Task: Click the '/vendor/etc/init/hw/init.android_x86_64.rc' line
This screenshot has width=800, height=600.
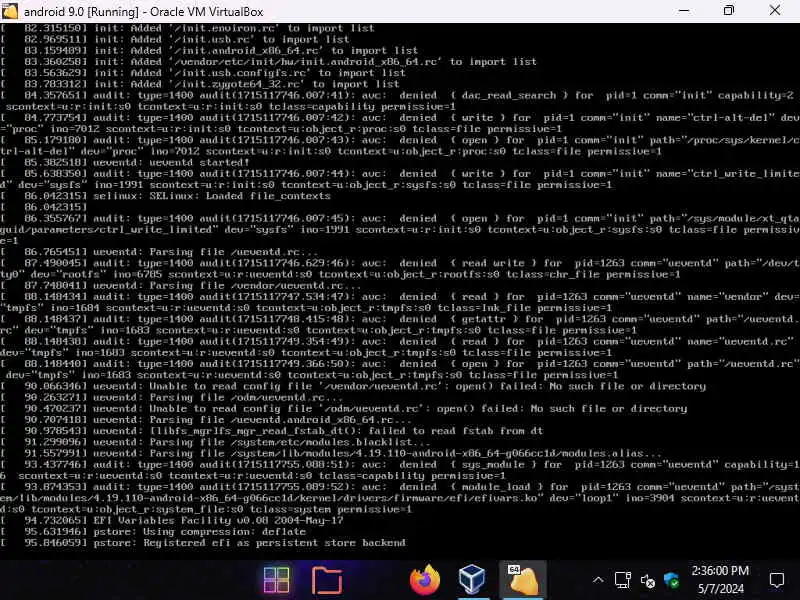Action: [268, 62]
